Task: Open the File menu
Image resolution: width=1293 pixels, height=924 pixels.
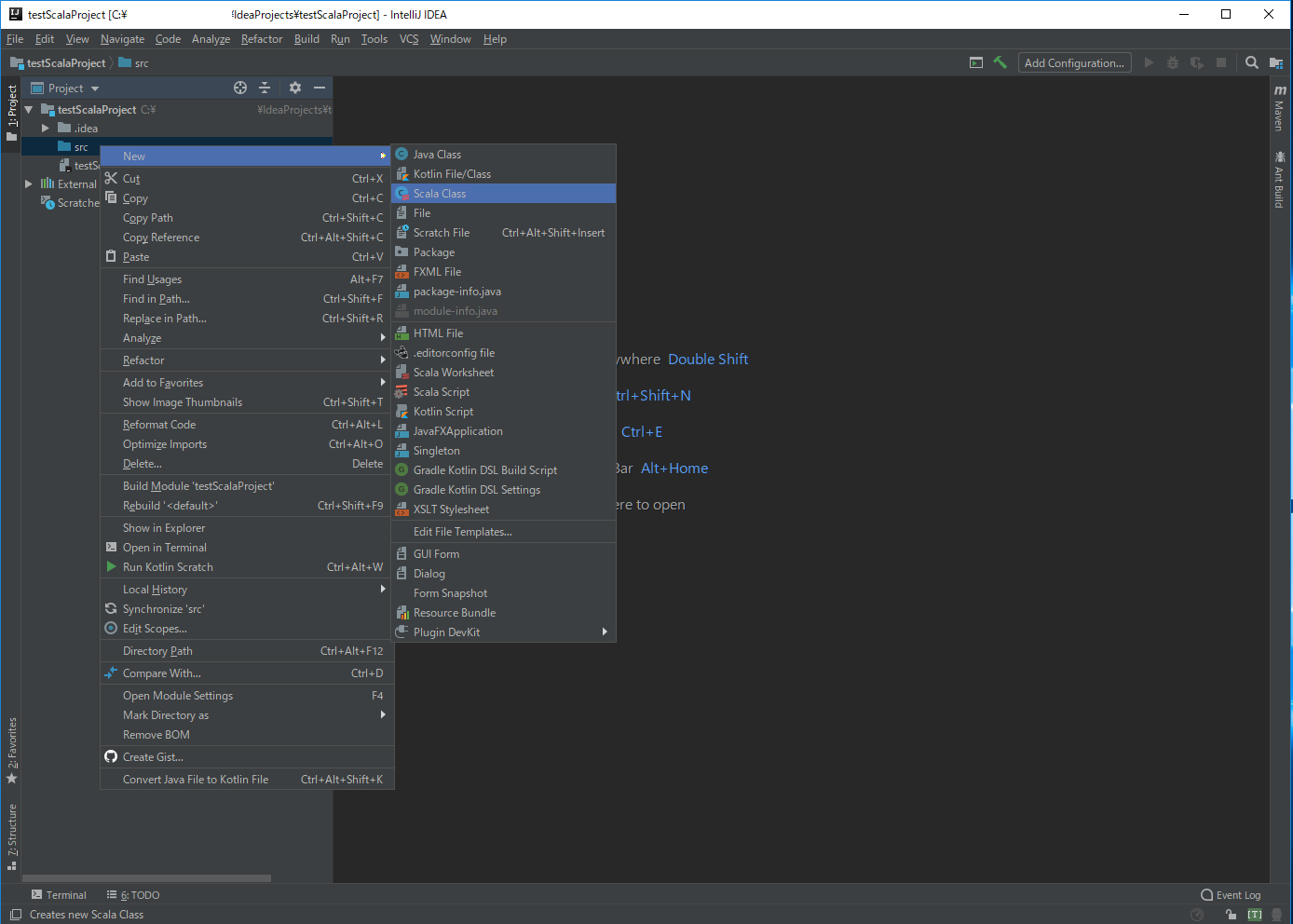Action: tap(15, 39)
